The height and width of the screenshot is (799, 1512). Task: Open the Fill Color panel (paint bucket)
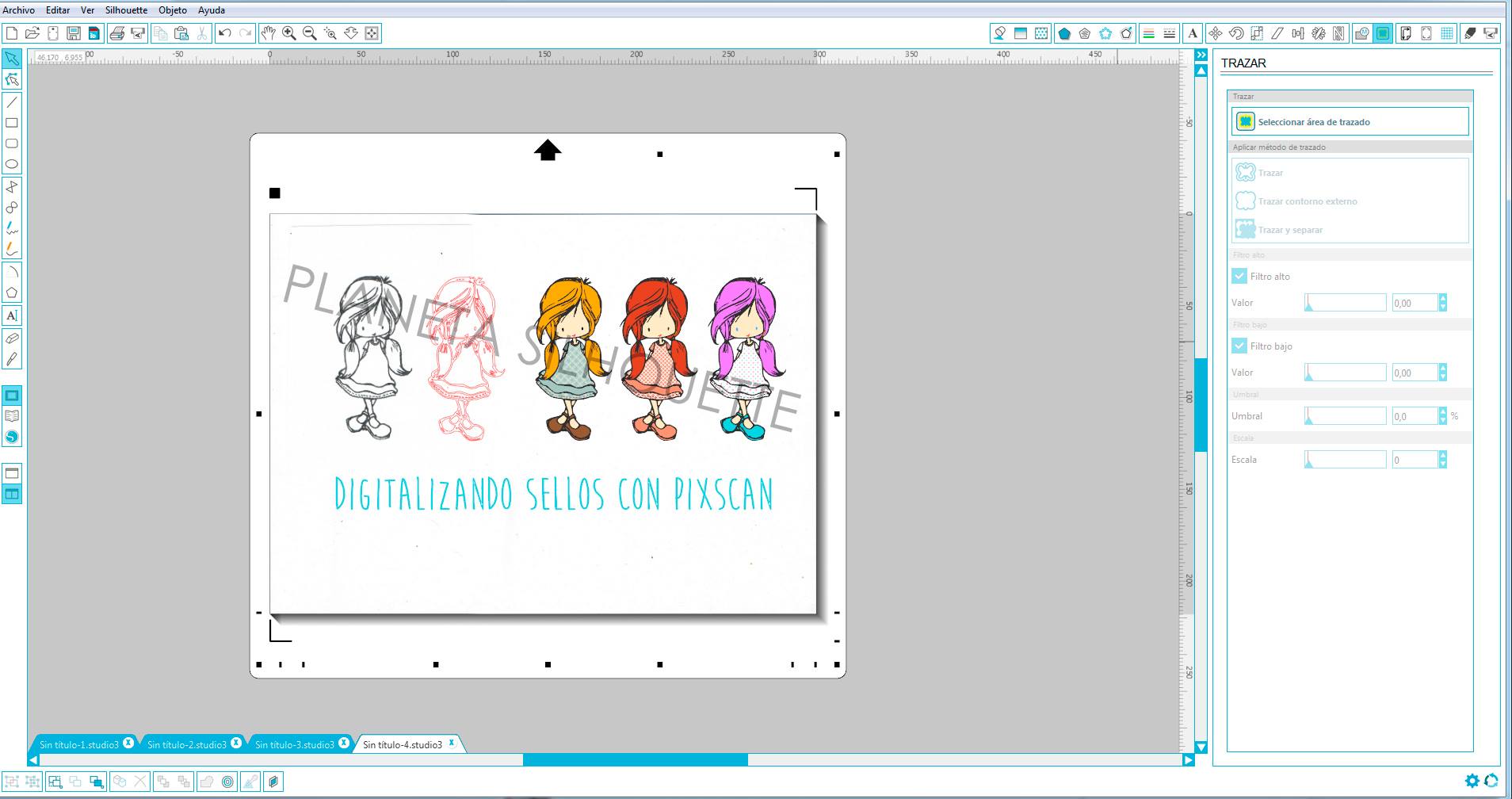tap(1000, 33)
